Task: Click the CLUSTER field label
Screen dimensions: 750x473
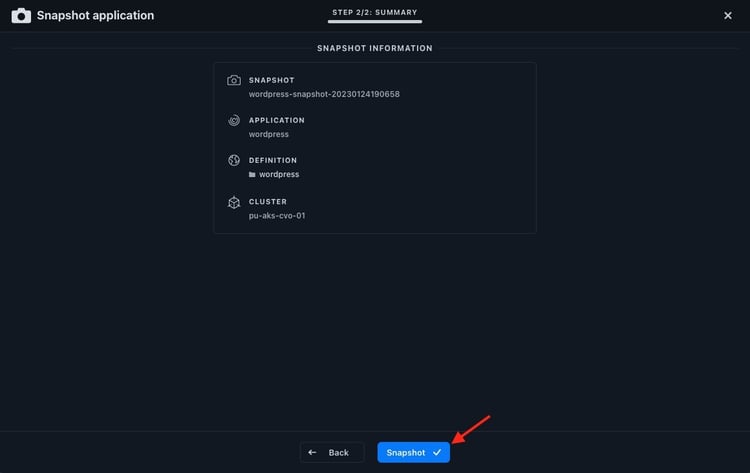Action: coord(268,201)
